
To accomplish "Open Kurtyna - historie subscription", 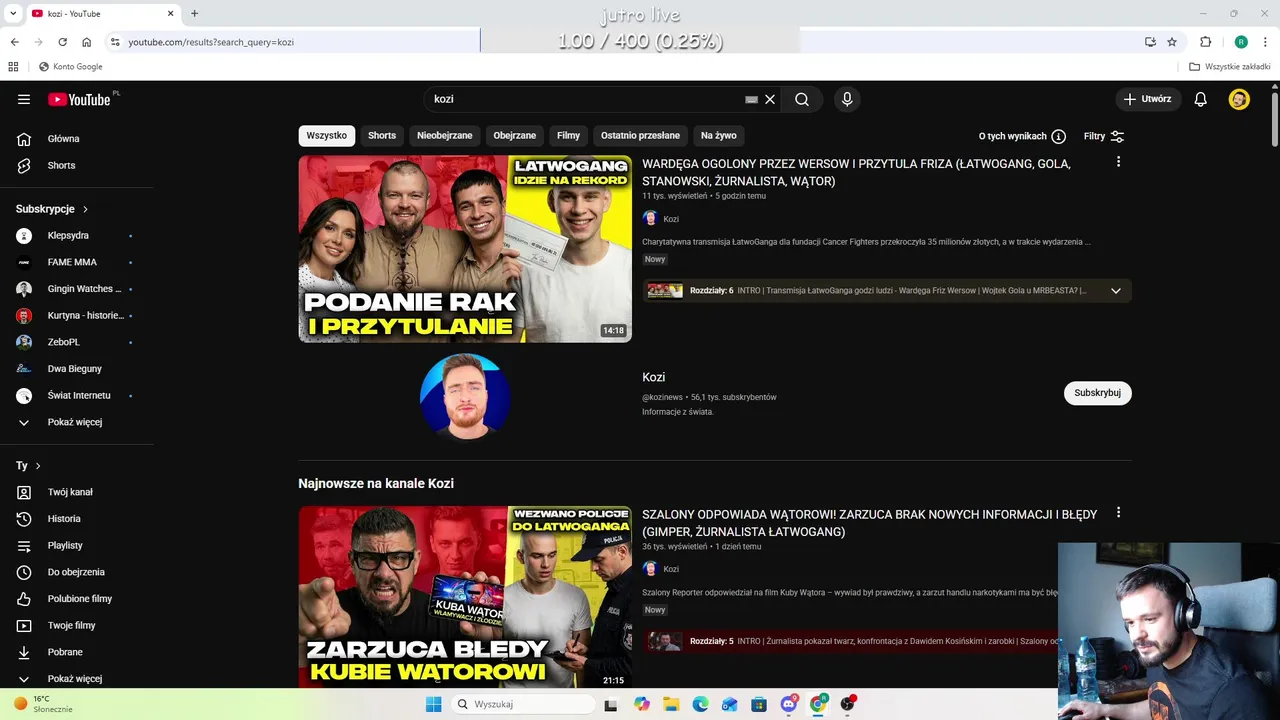I will tap(77, 315).
